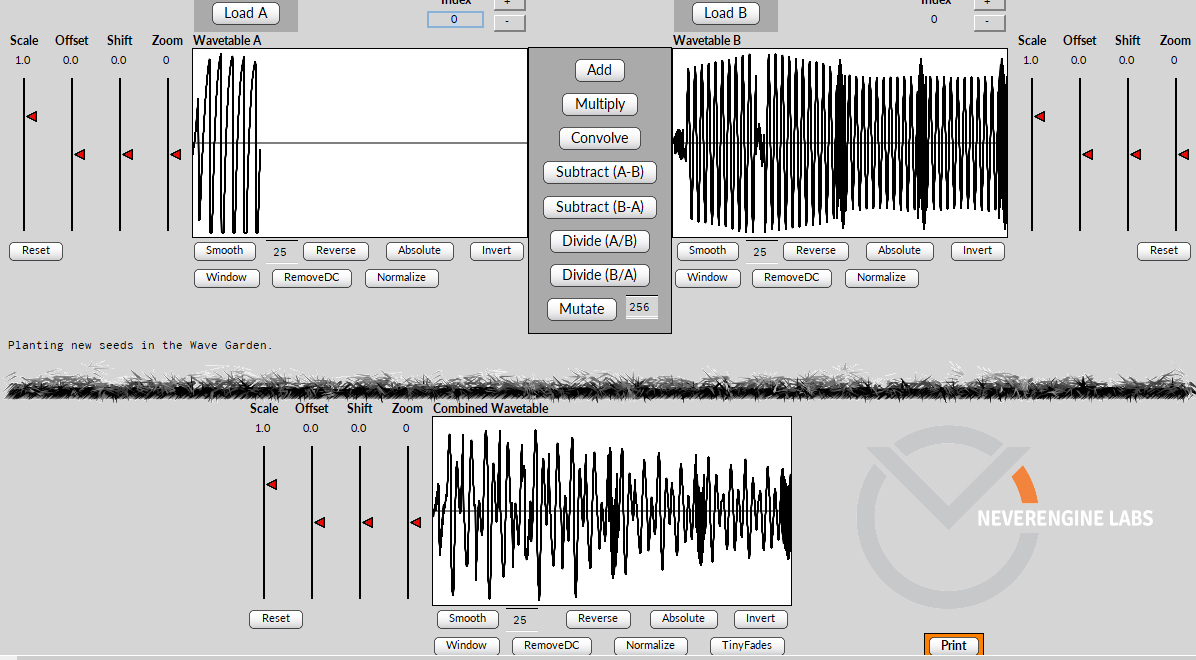
Task: Decrement the Wavetable A index with minus
Action: 510,22
